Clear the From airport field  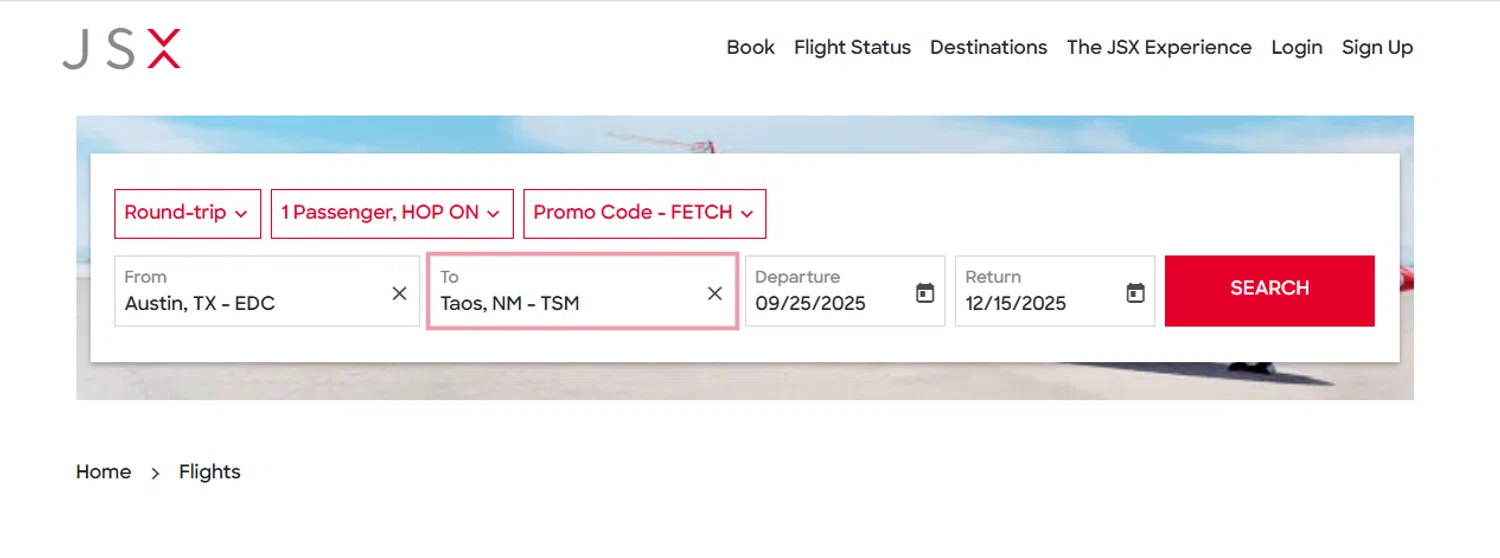pos(399,293)
